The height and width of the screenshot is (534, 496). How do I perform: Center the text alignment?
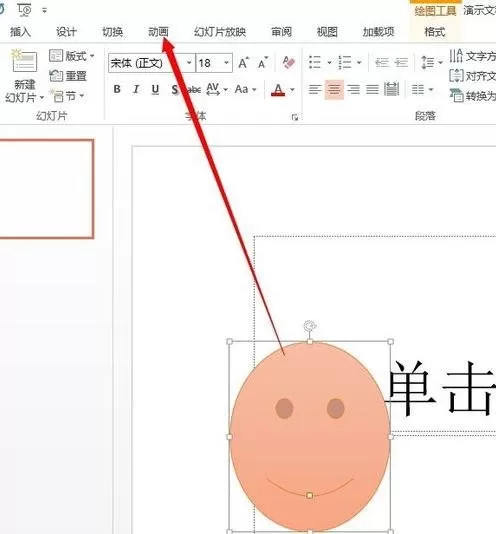click(x=334, y=90)
